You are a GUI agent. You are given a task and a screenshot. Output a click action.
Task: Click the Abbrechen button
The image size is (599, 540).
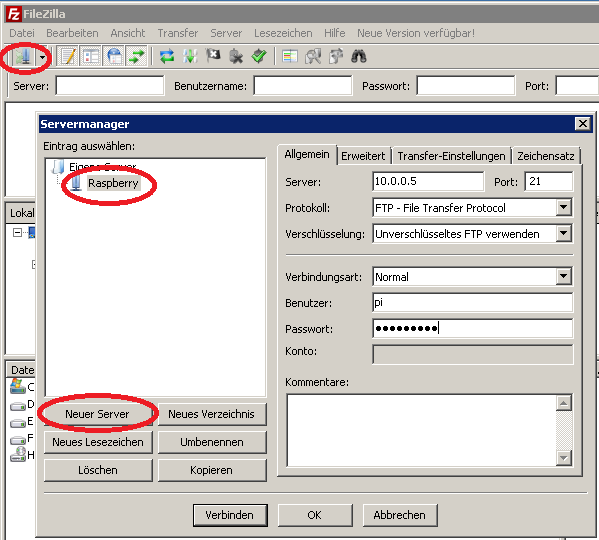400,515
